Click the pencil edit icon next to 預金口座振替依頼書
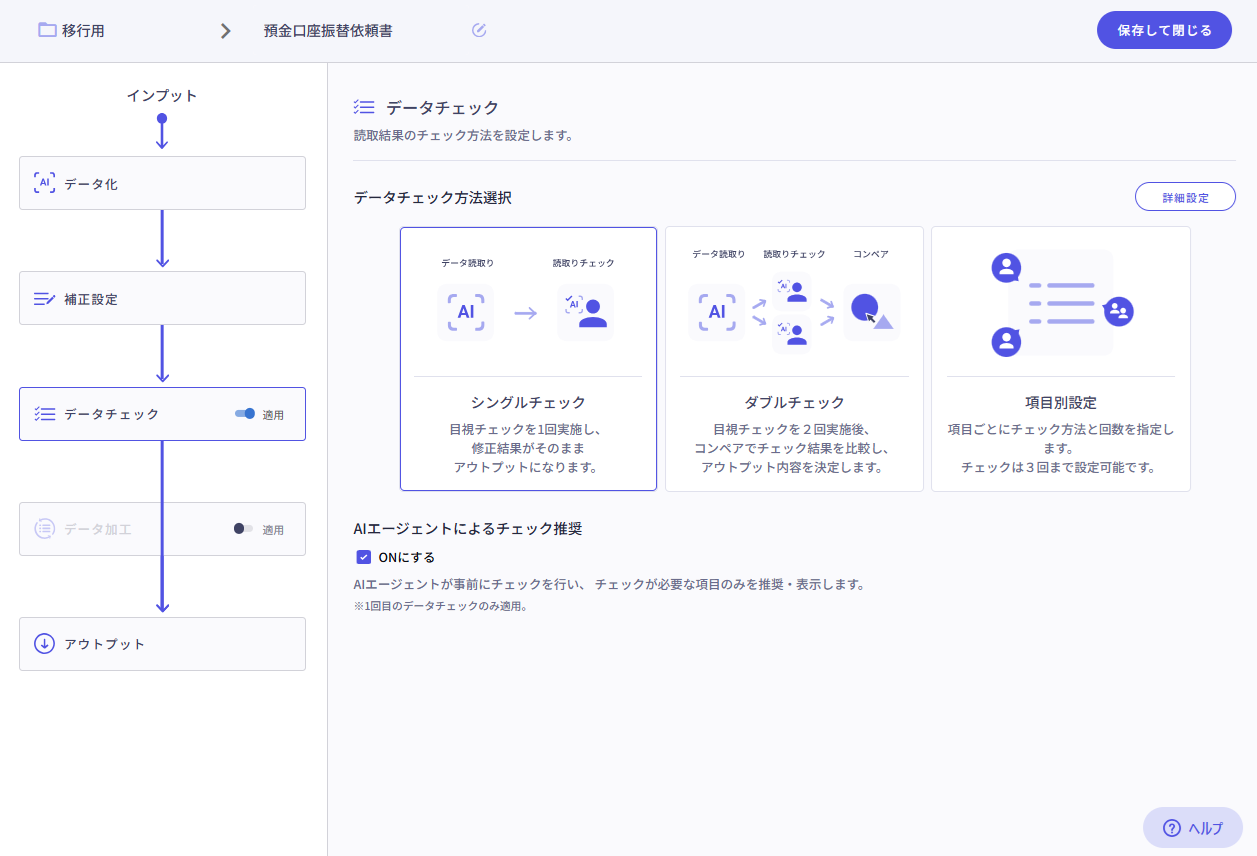This screenshot has width=1257, height=856. pyautogui.click(x=478, y=30)
